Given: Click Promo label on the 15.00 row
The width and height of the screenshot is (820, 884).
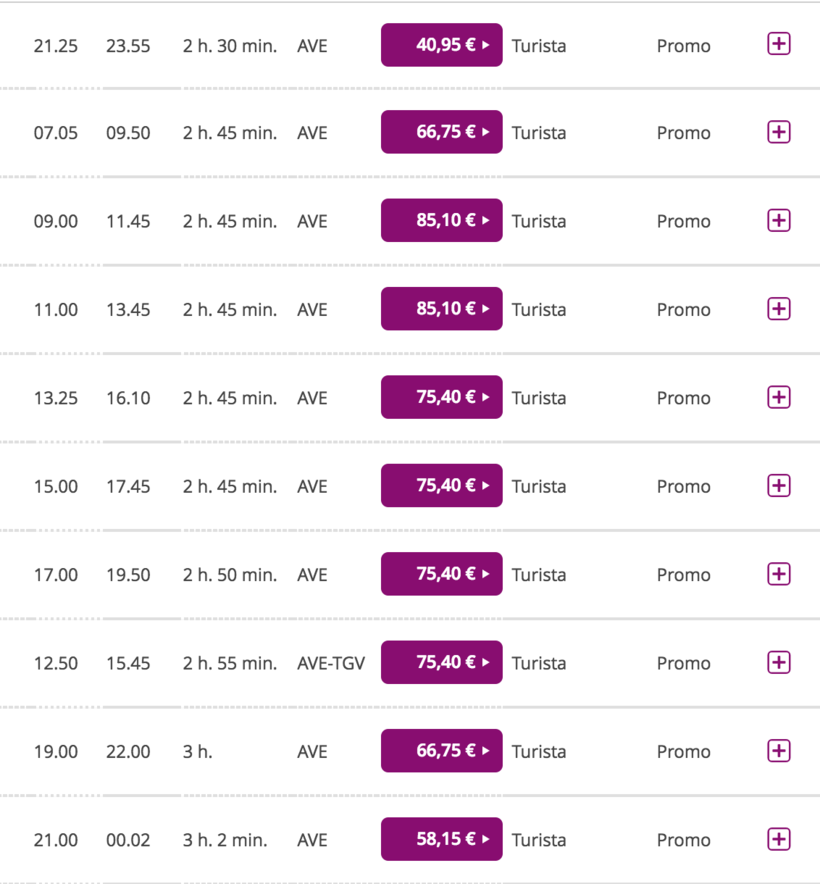Looking at the screenshot, I should click(x=683, y=486).
